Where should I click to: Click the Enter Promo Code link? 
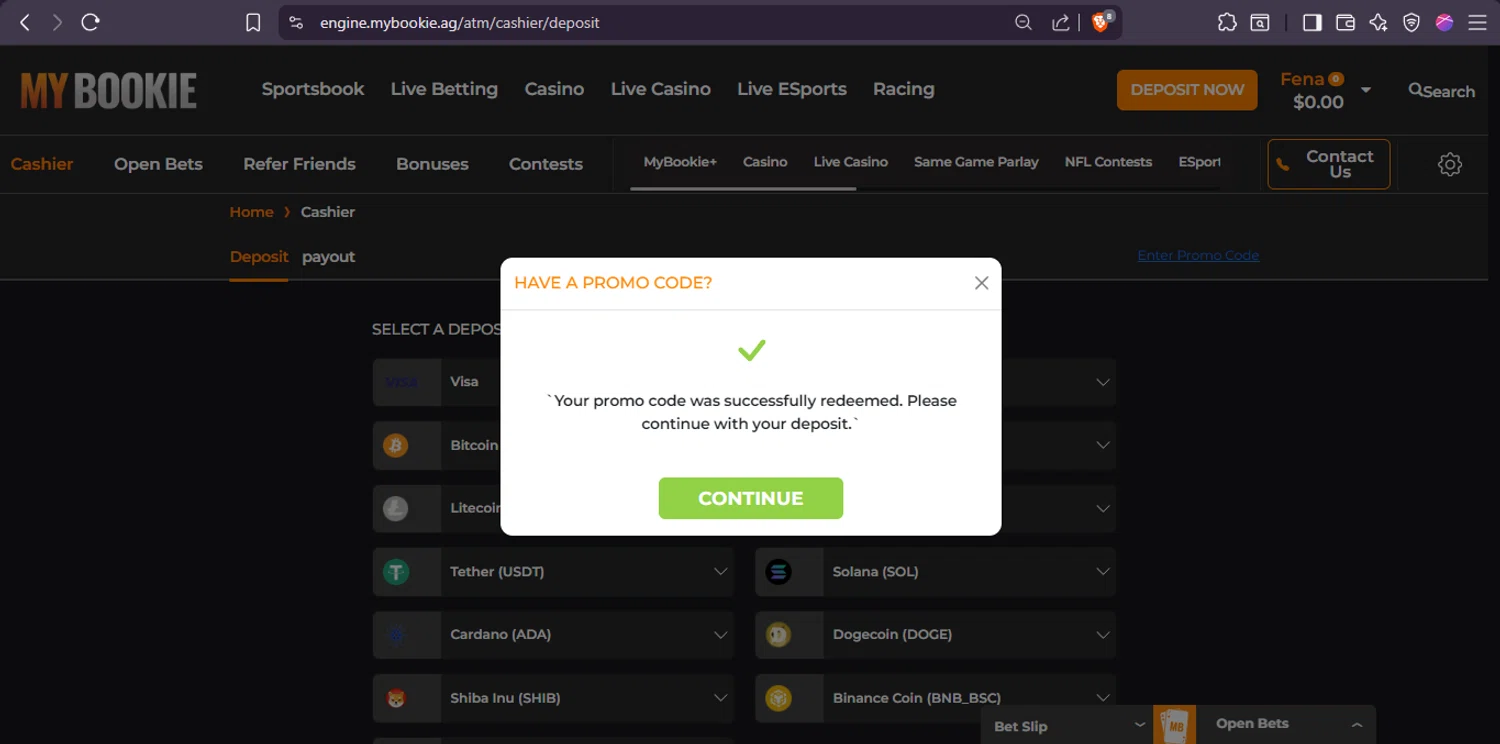(x=1198, y=255)
